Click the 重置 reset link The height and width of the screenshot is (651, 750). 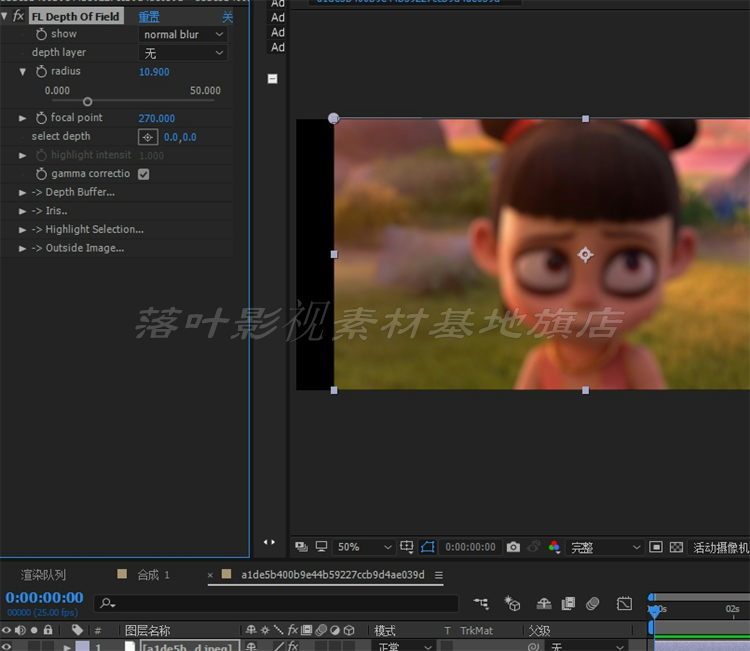click(x=149, y=17)
